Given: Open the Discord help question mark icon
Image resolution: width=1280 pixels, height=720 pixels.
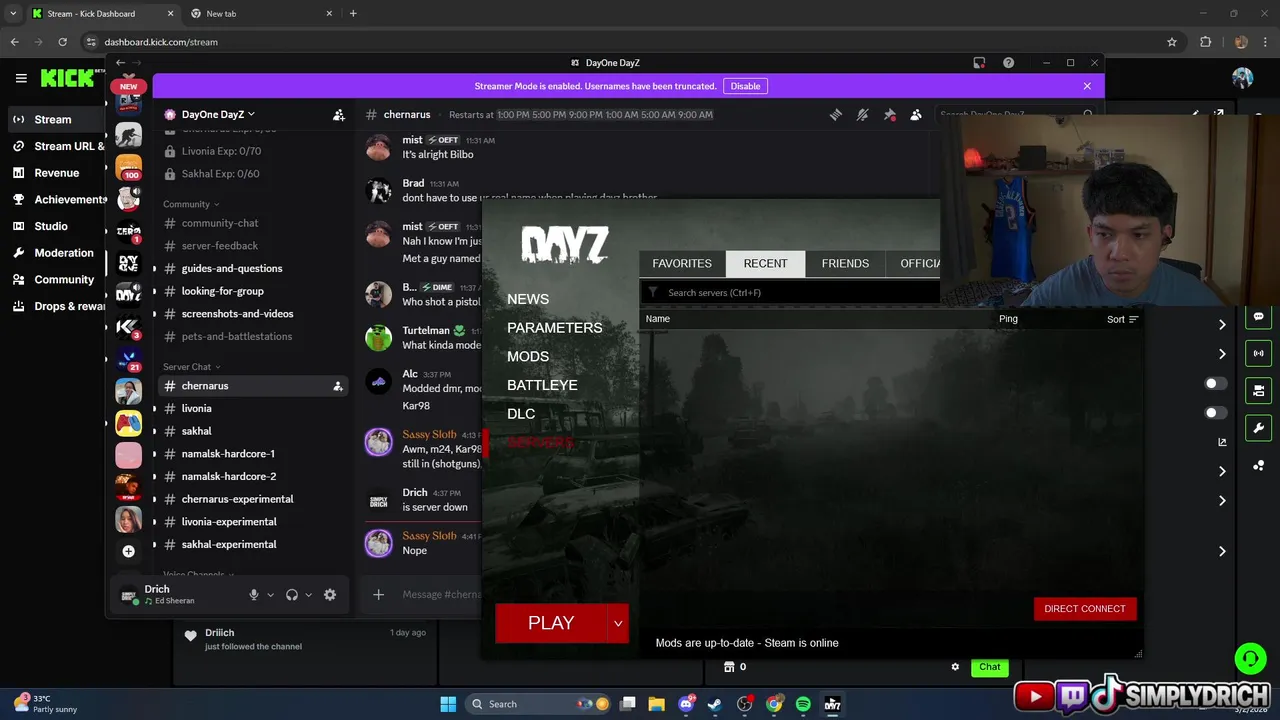Looking at the screenshot, I should point(1009,63).
